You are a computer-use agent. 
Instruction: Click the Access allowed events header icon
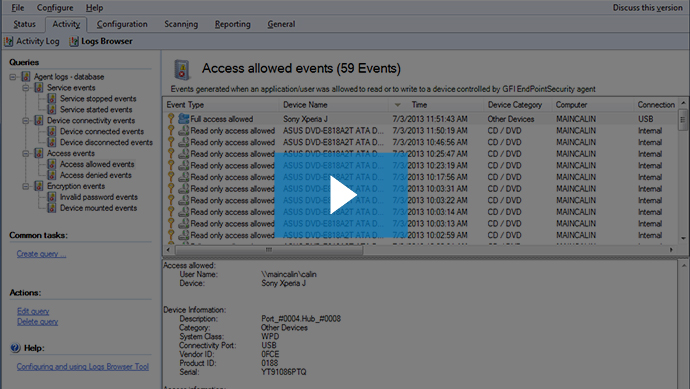click(182, 70)
